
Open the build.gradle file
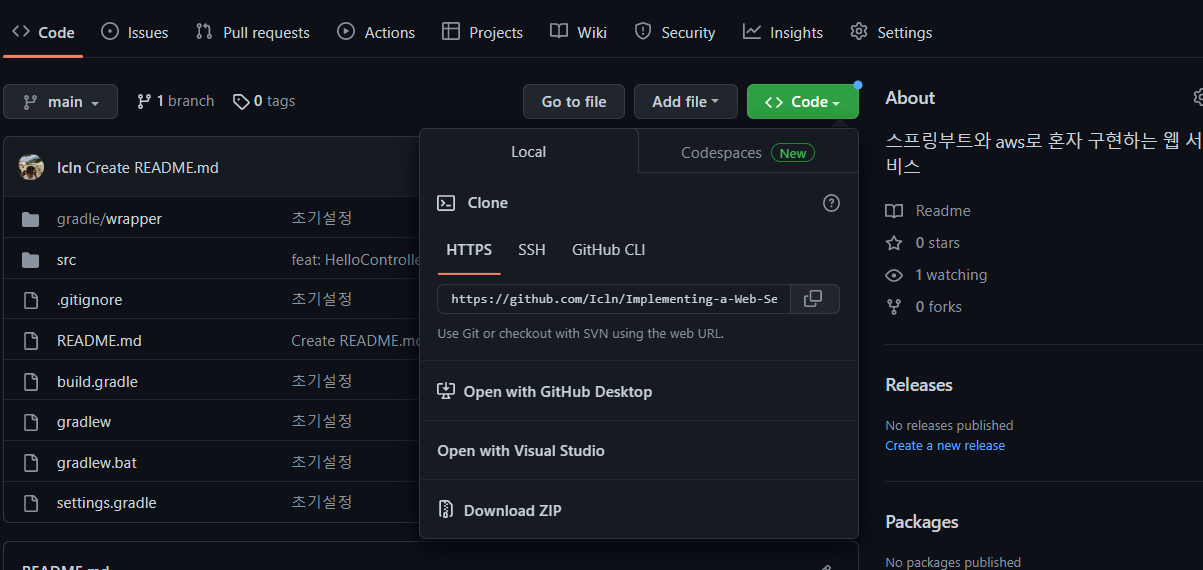(x=97, y=381)
